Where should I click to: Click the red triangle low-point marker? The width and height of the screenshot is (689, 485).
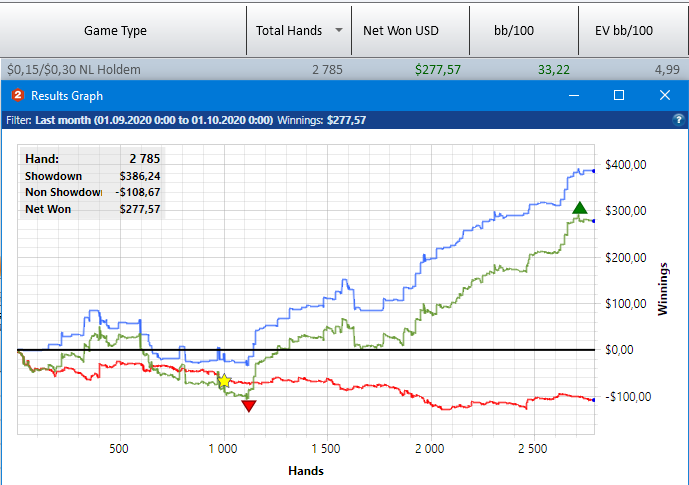click(249, 406)
